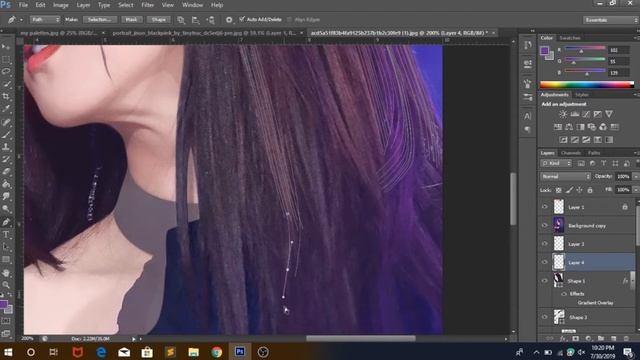Image resolution: width=640 pixels, height=360 pixels.
Task: Create a new group folder in Layers panel
Action: (x=601, y=338)
